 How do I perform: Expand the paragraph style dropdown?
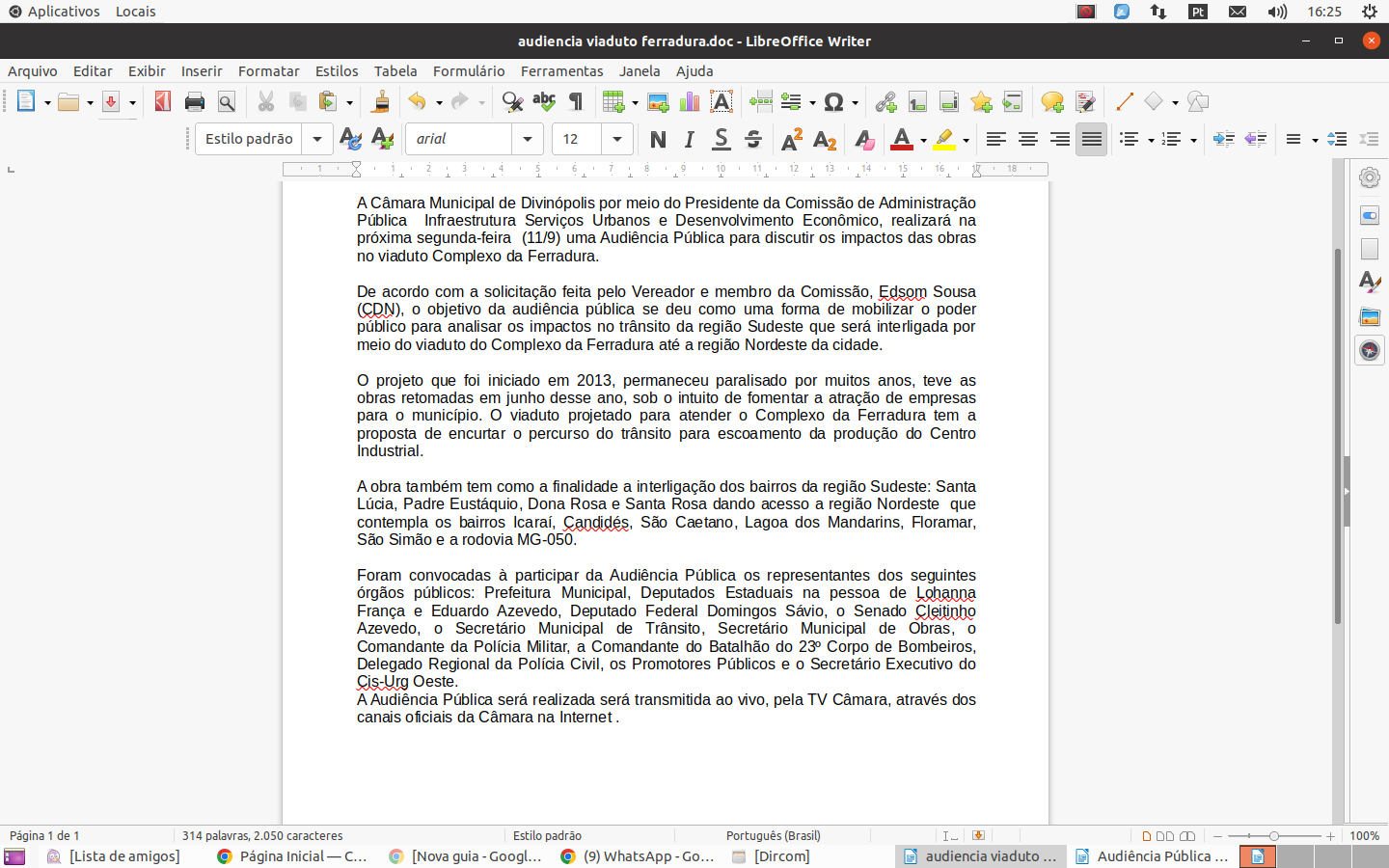coord(316,139)
